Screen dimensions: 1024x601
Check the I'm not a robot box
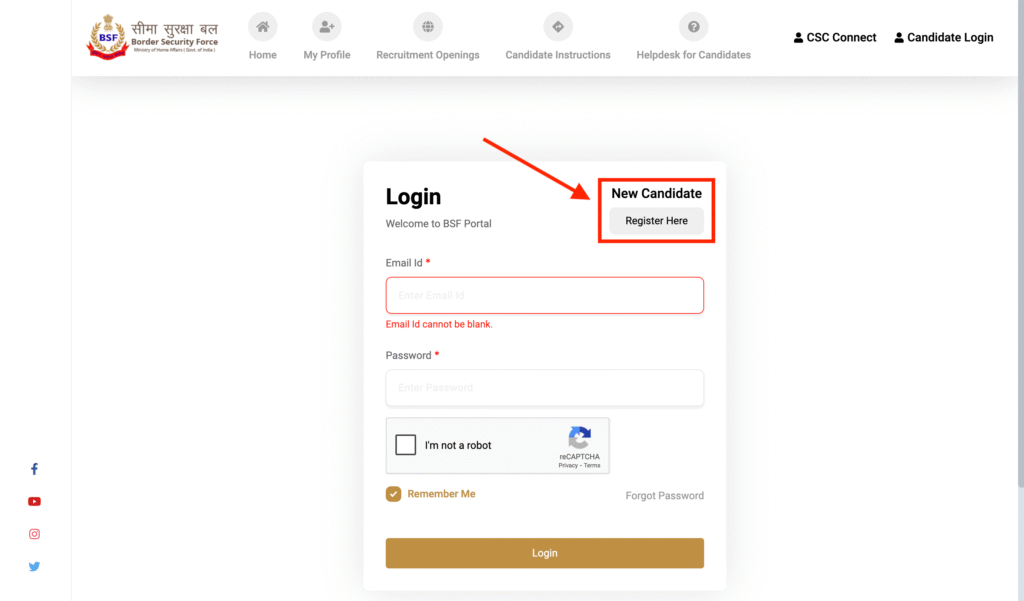[406, 445]
